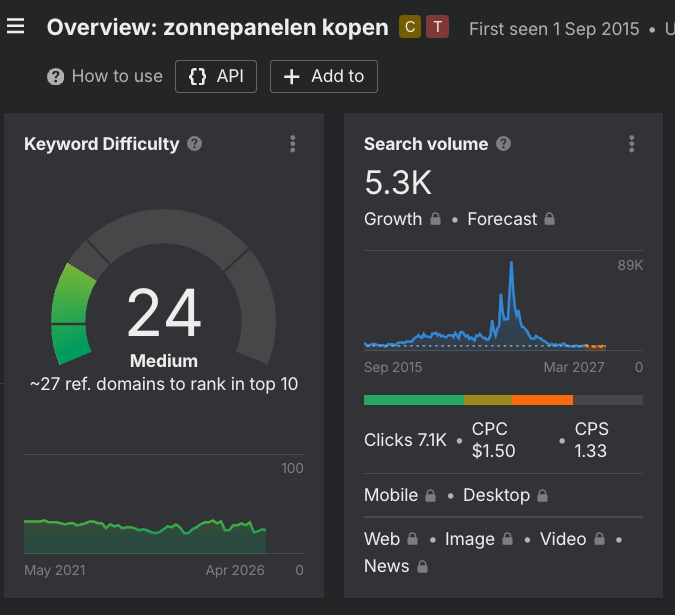
Task: Click the lock icon next to Video
Action: (599, 539)
